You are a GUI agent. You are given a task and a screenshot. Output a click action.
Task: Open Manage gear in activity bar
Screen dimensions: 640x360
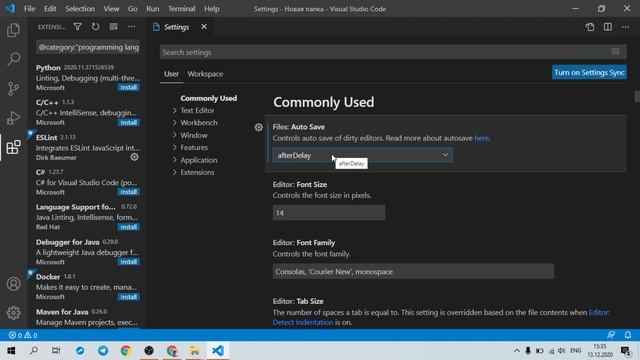pyautogui.click(x=13, y=313)
